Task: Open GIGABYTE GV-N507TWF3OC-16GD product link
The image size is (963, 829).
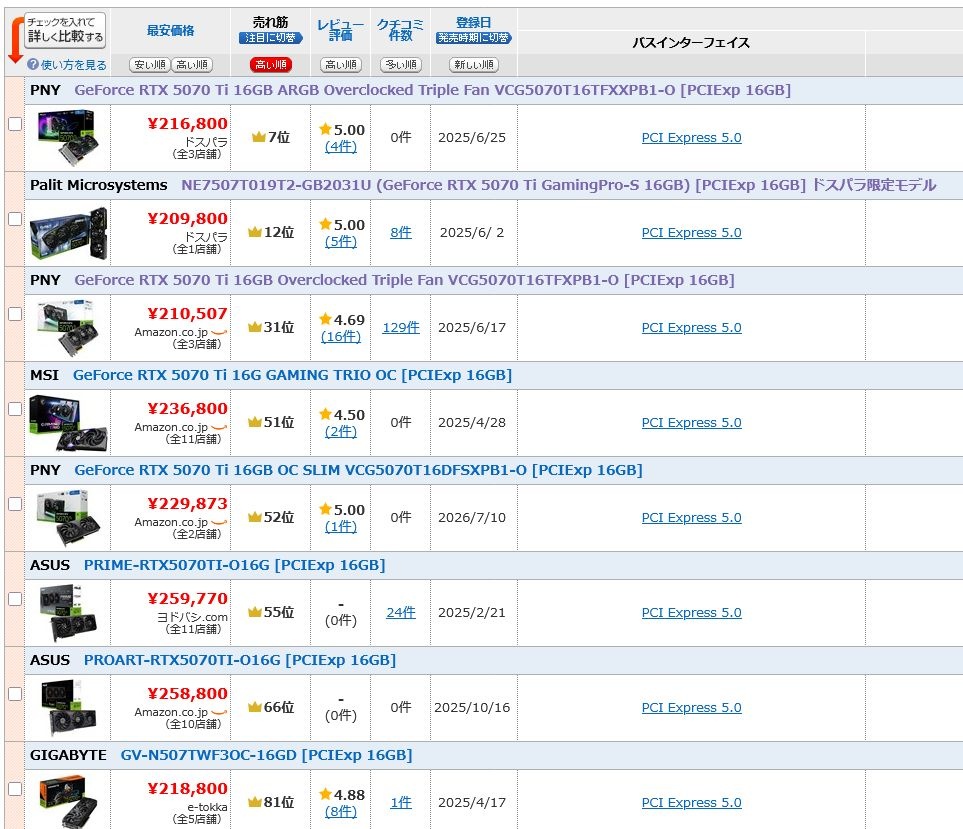Action: (266, 755)
